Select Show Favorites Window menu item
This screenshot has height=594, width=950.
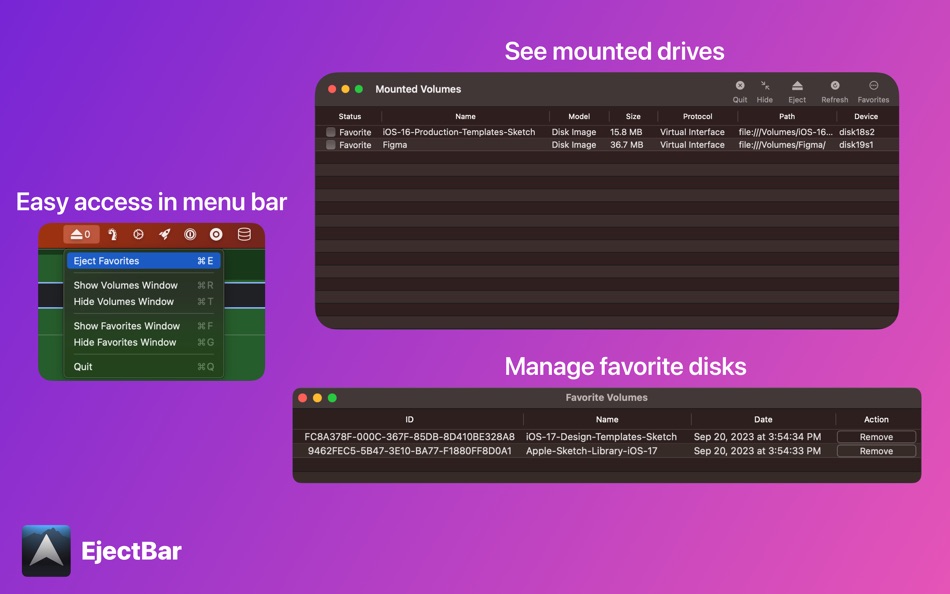point(144,325)
